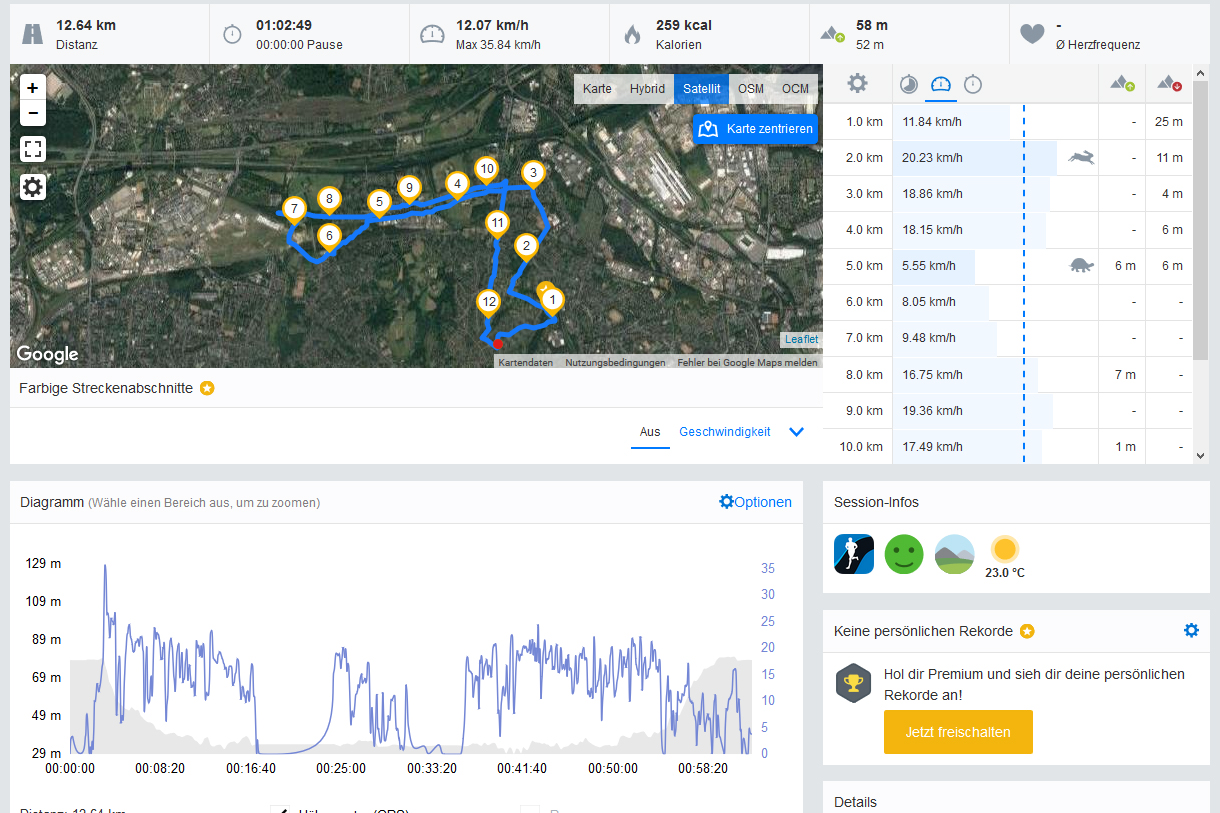
Task: Switch map to Hybrid view
Action: point(647,89)
